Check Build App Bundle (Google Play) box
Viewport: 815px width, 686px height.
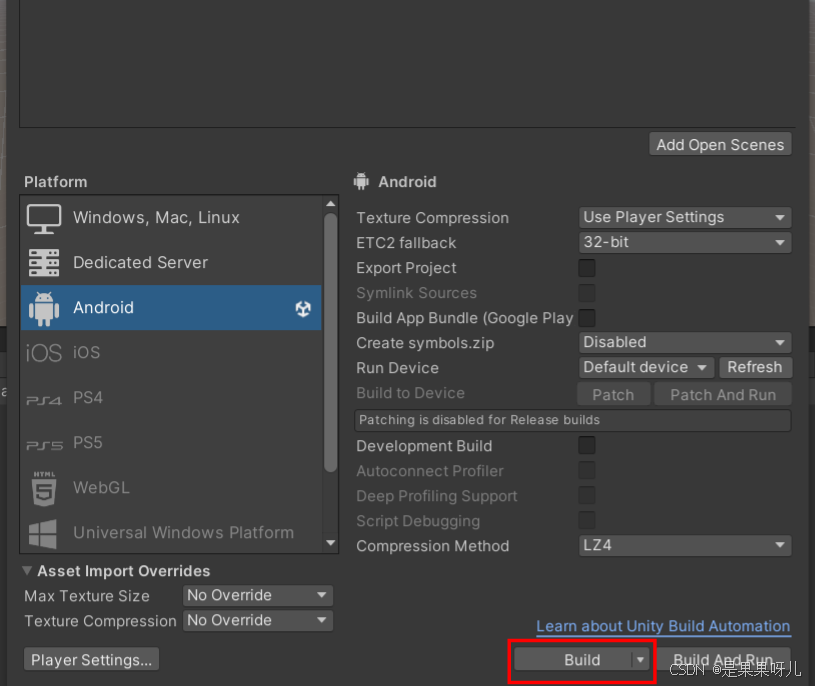587,318
